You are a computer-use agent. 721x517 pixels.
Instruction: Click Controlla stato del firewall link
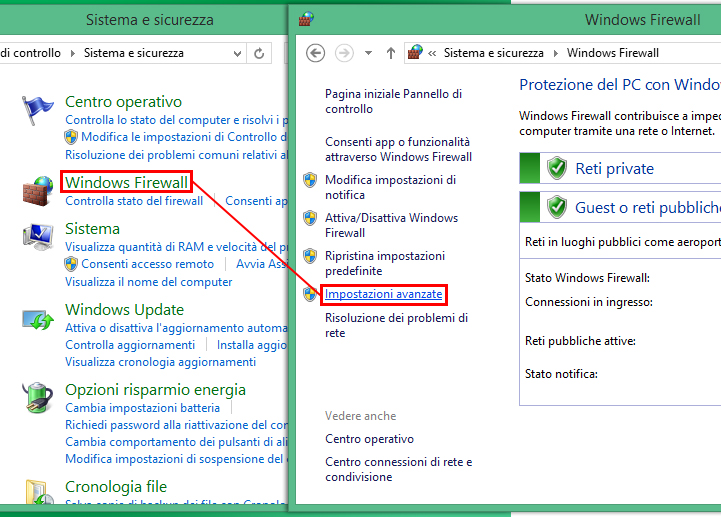point(134,201)
